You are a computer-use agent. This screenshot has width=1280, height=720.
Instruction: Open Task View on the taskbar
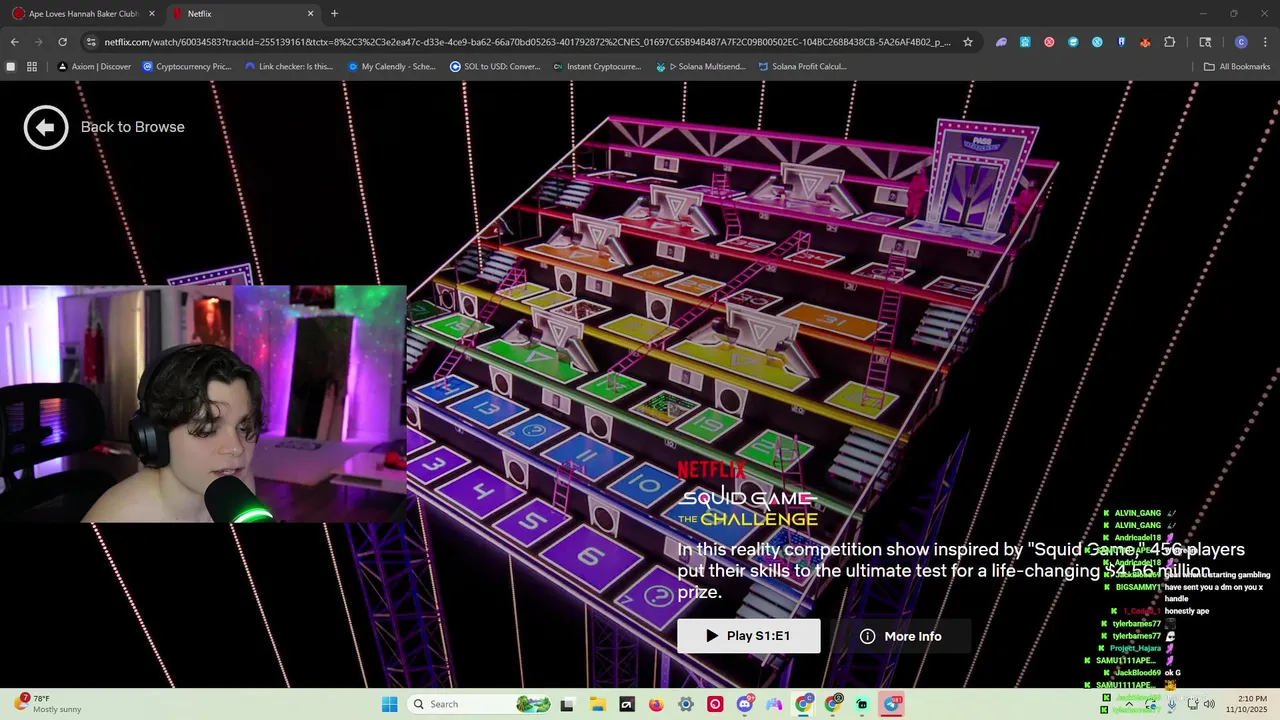pos(567,704)
